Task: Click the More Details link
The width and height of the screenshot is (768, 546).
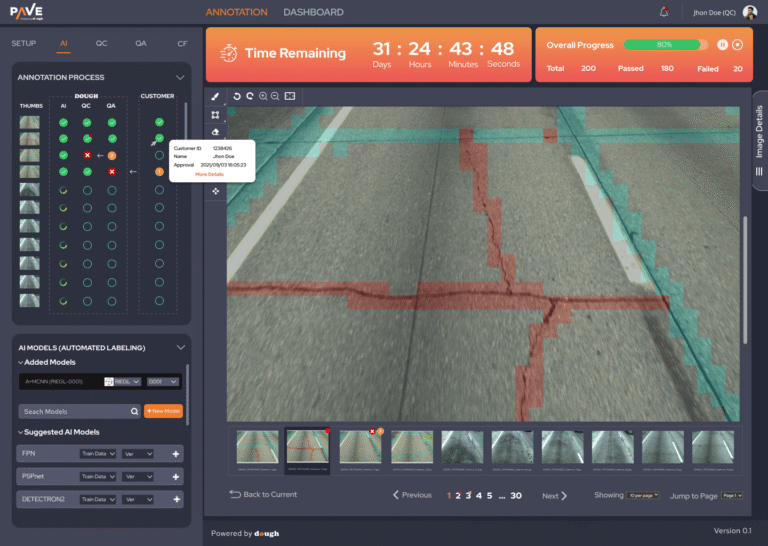Action: pyautogui.click(x=209, y=174)
